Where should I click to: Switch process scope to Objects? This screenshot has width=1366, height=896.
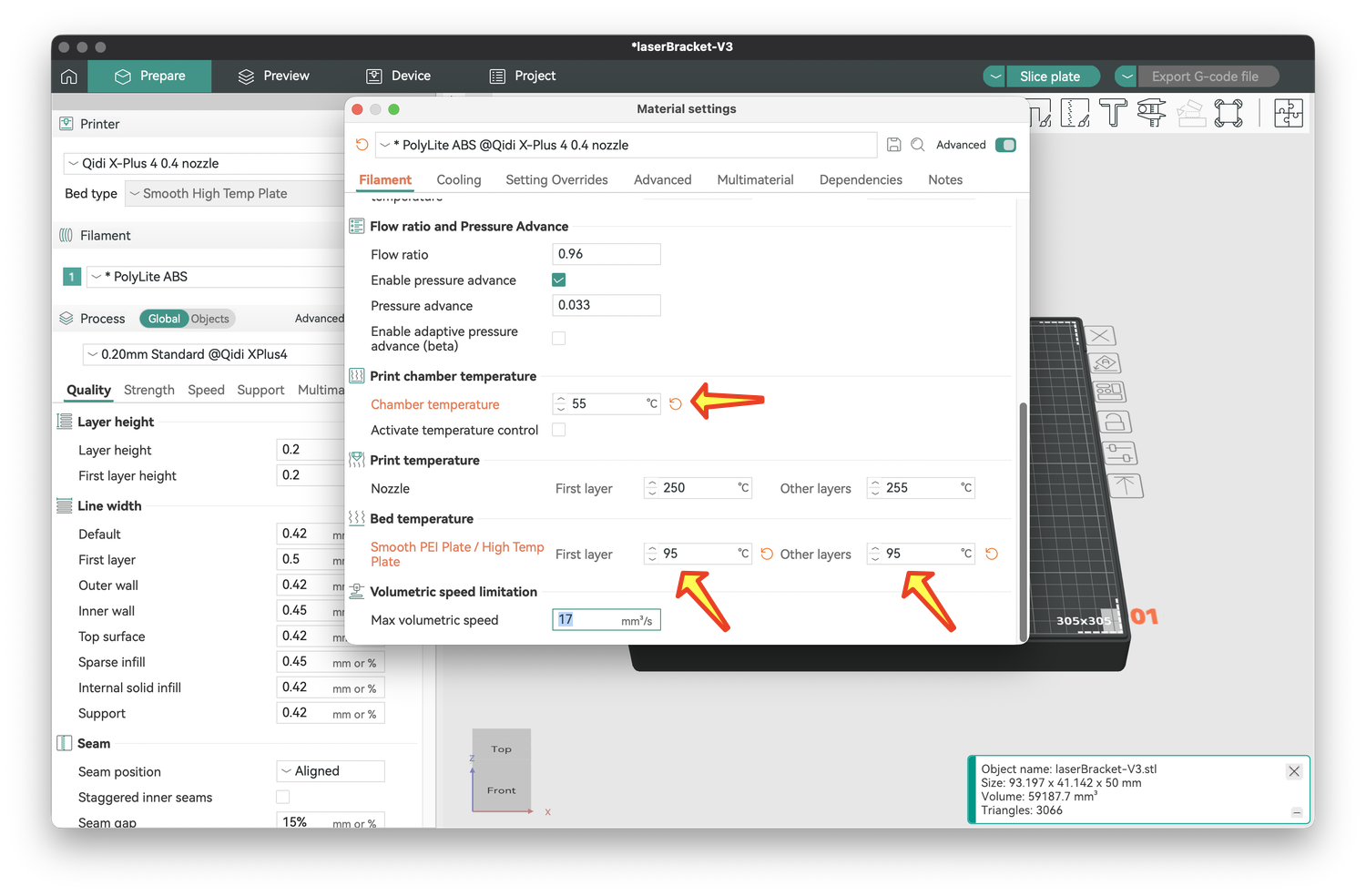click(x=210, y=319)
